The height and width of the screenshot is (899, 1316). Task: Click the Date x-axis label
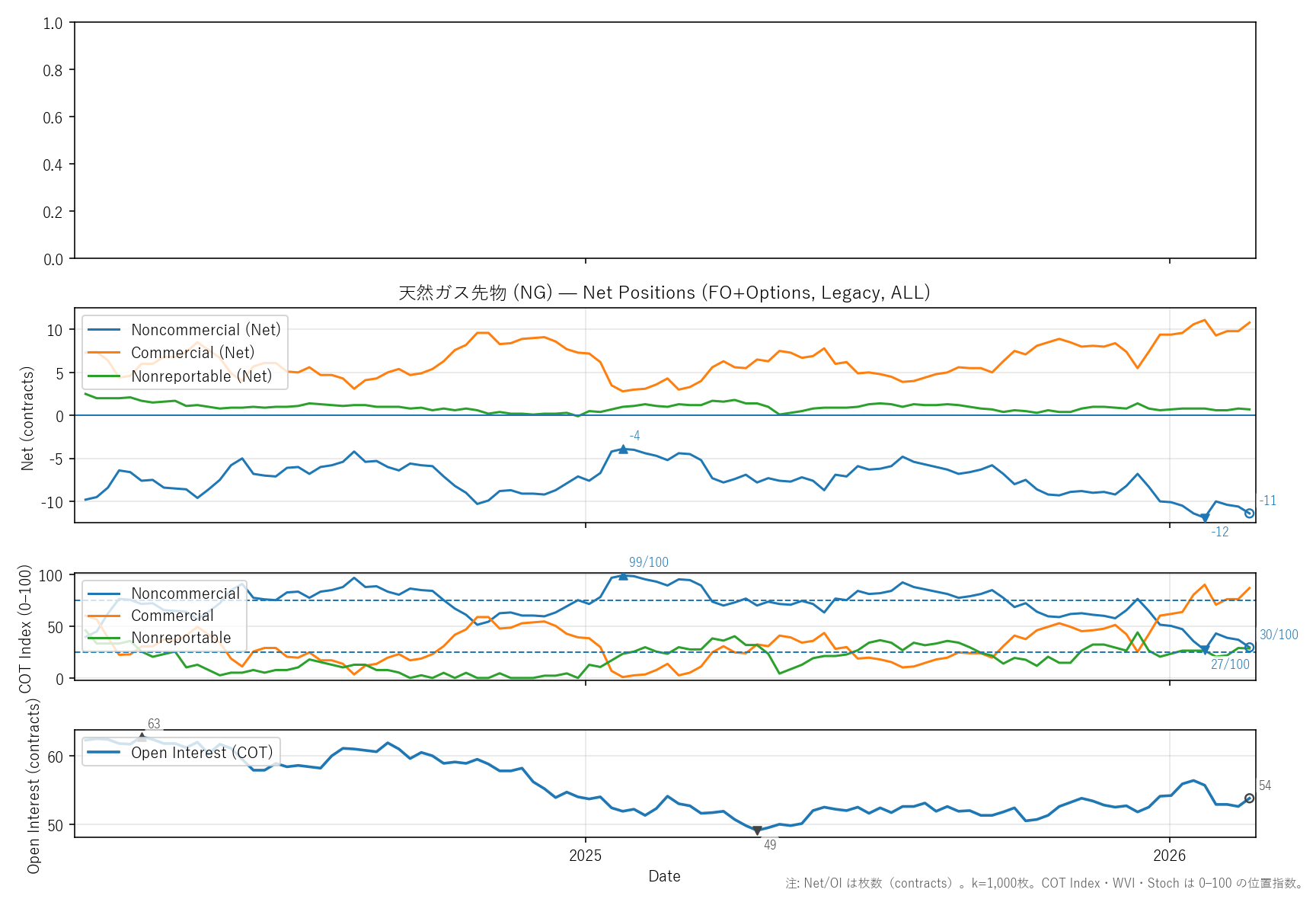[x=664, y=876]
